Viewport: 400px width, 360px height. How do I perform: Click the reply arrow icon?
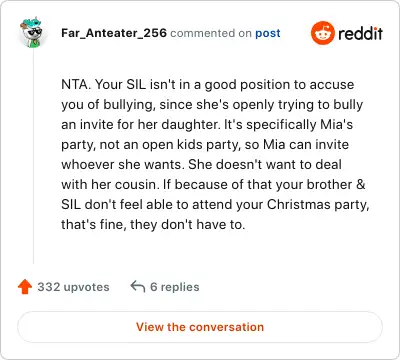click(138, 287)
